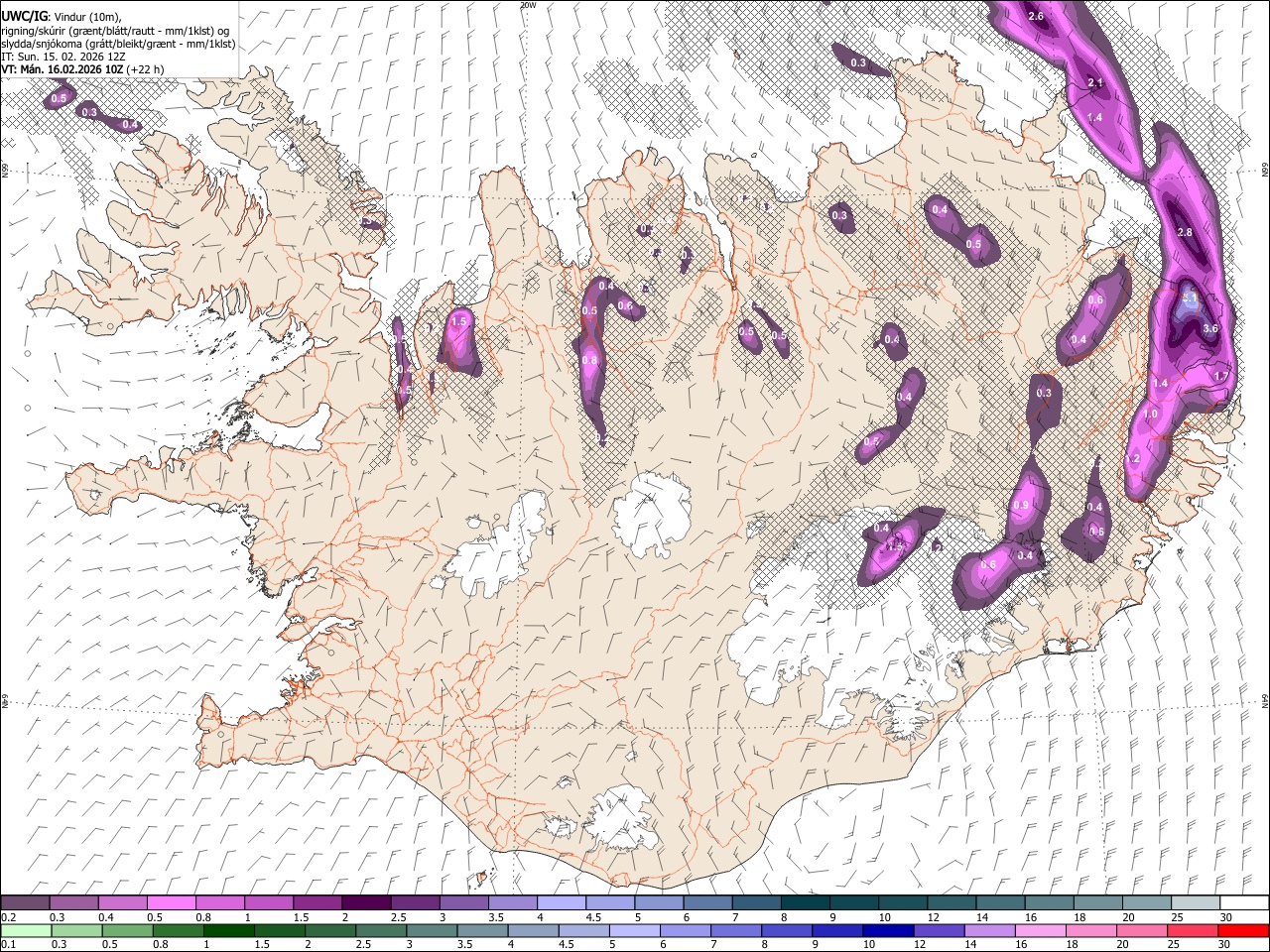Choose the white 30 swatch in upper legend

[x=1244, y=902]
